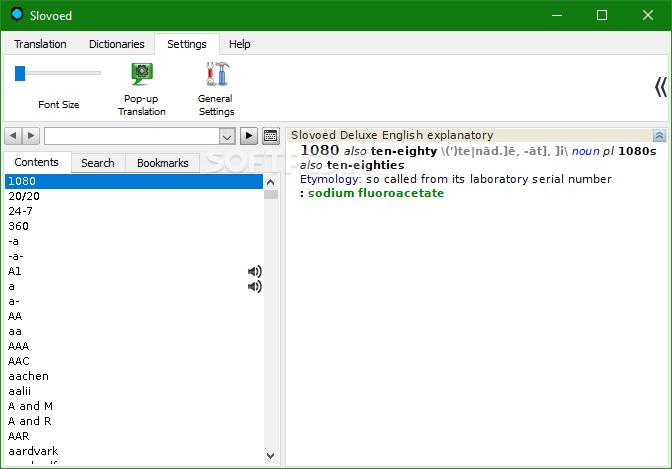
Task: Collapse dictionary header chevron icon
Action: coord(659,135)
